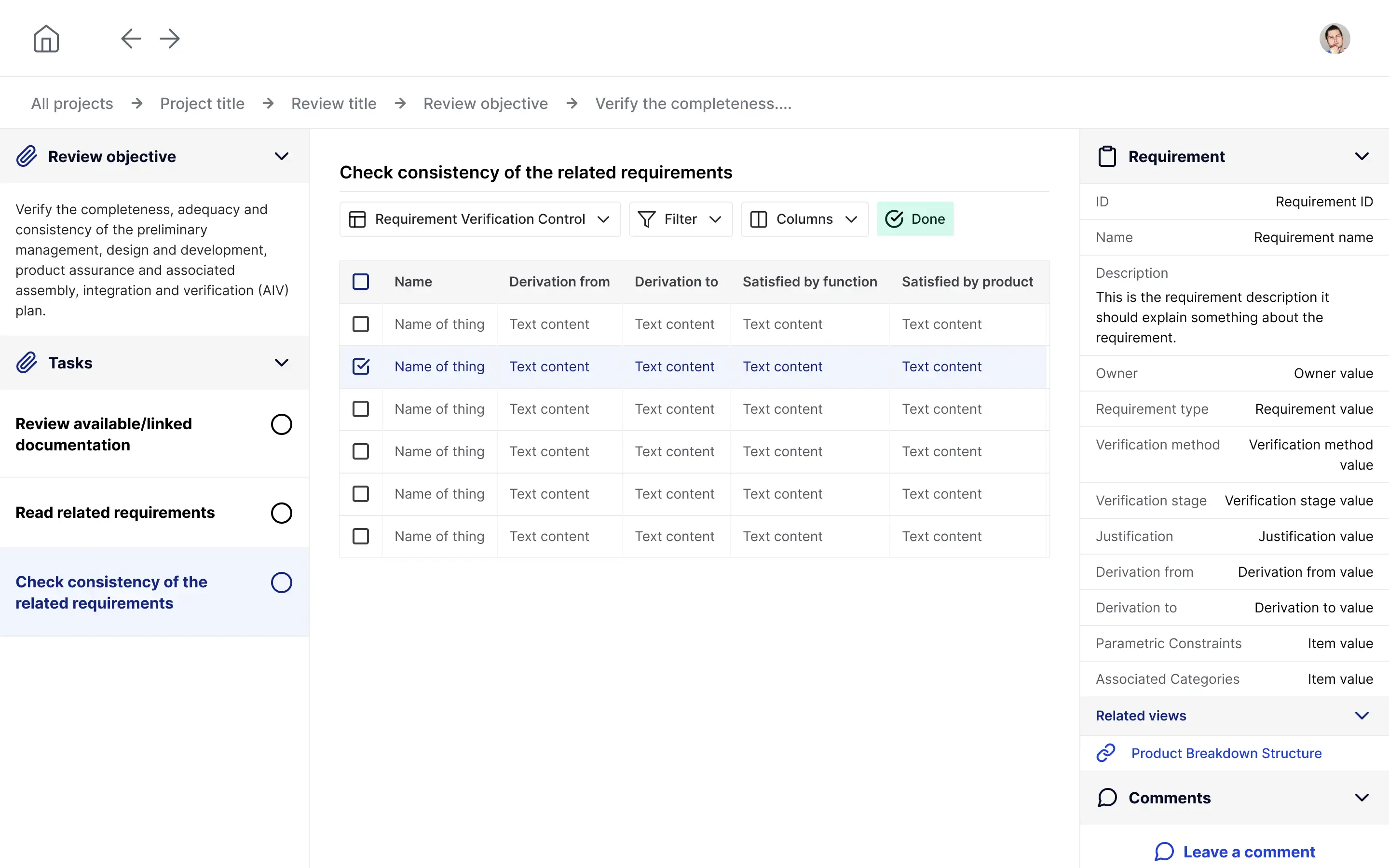Click the Associated Categories Item value

click(1340, 678)
